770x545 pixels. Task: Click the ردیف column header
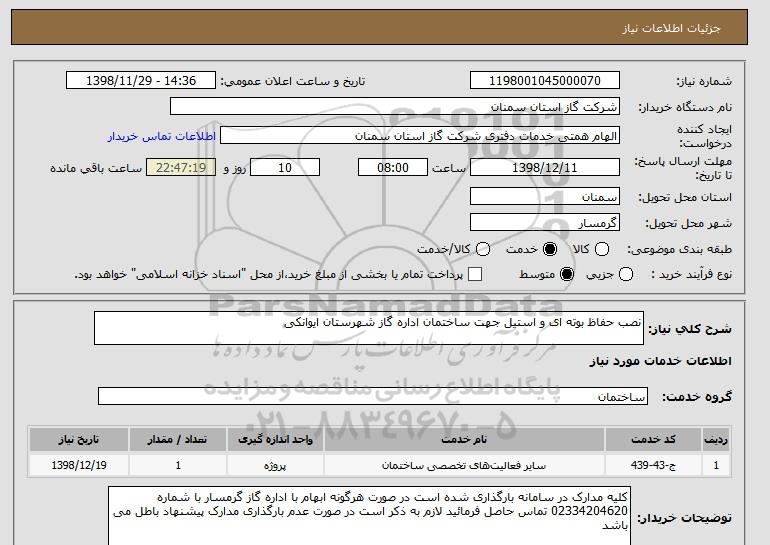point(716,439)
